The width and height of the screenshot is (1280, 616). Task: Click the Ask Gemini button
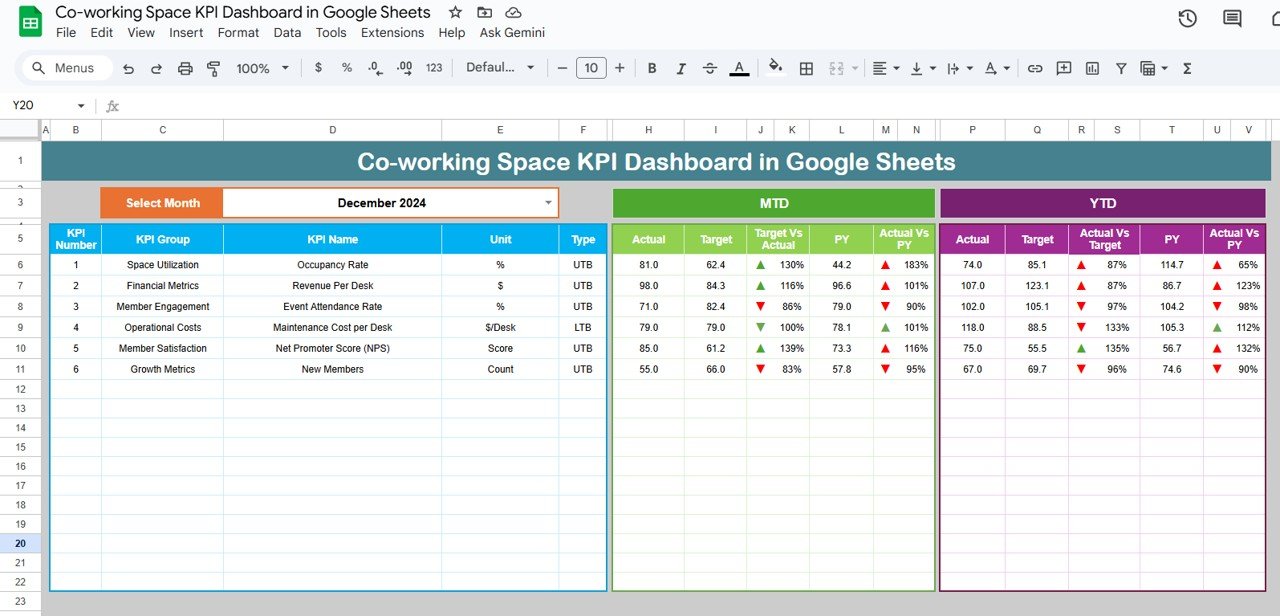[x=512, y=32]
